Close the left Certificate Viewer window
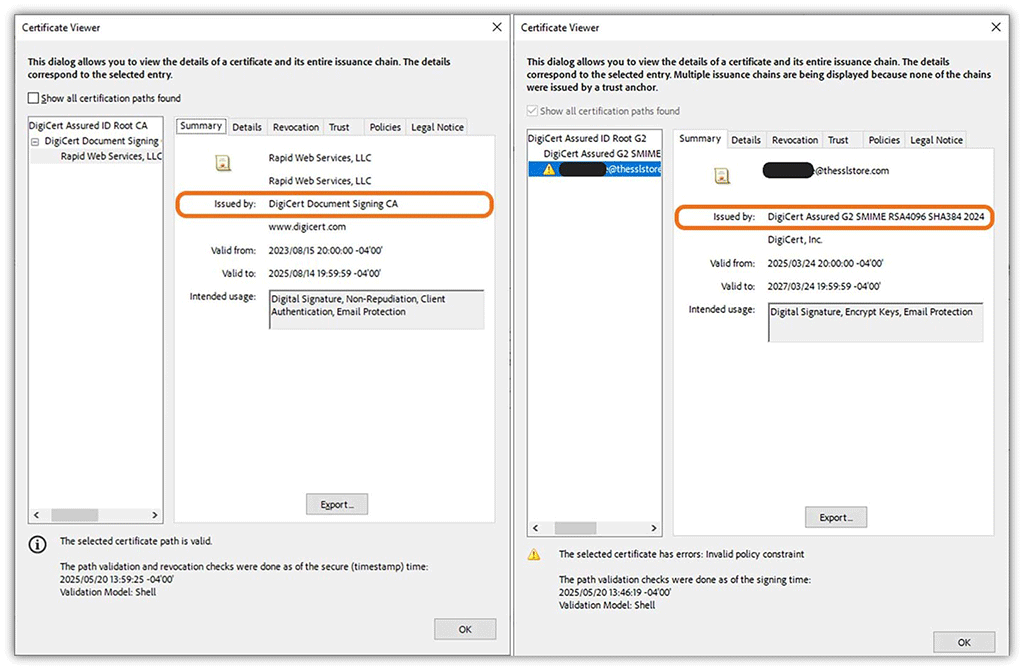 (x=497, y=27)
